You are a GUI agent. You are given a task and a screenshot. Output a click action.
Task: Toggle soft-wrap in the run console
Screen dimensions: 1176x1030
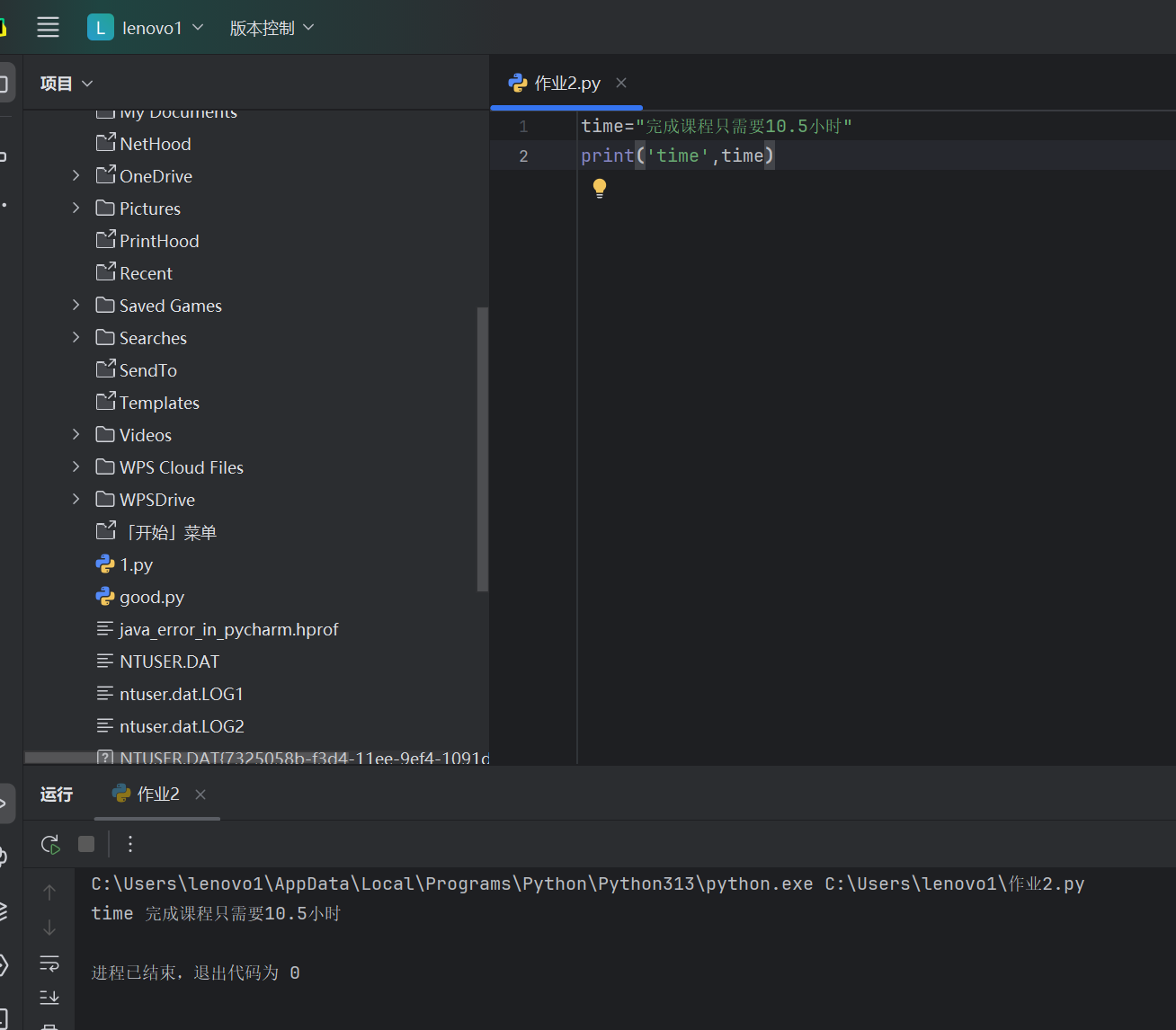click(49, 963)
